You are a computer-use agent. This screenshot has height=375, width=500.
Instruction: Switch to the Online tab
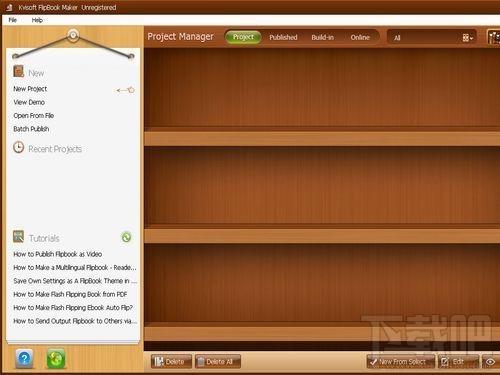click(360, 37)
